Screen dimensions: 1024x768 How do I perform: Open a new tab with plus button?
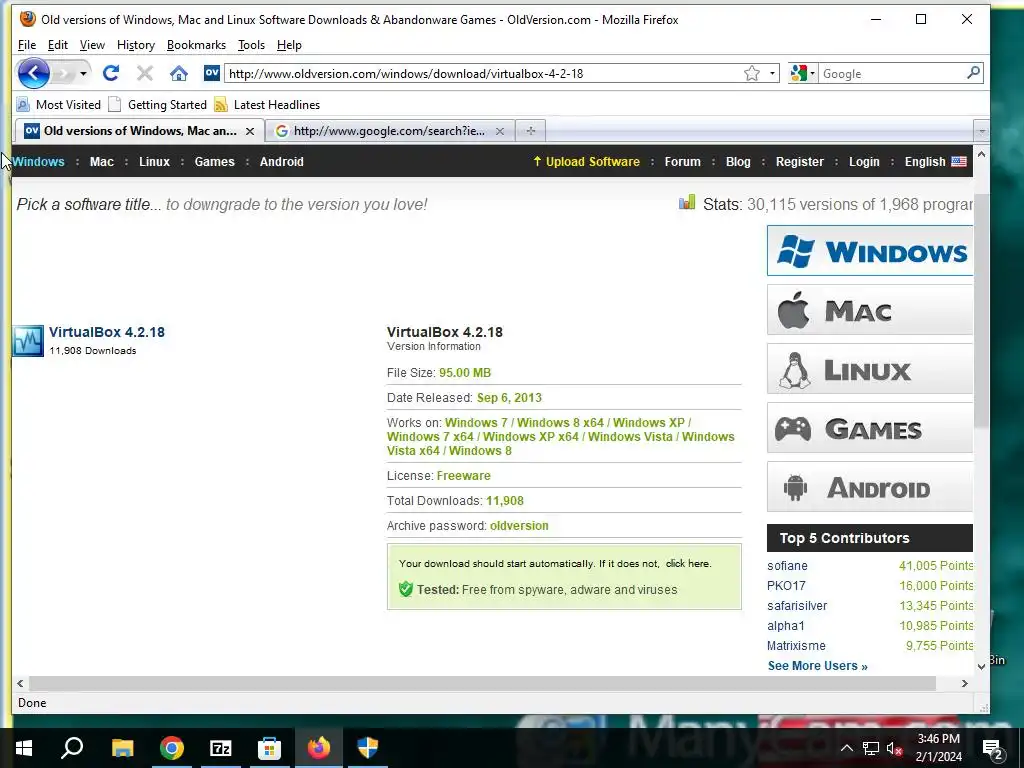point(530,131)
